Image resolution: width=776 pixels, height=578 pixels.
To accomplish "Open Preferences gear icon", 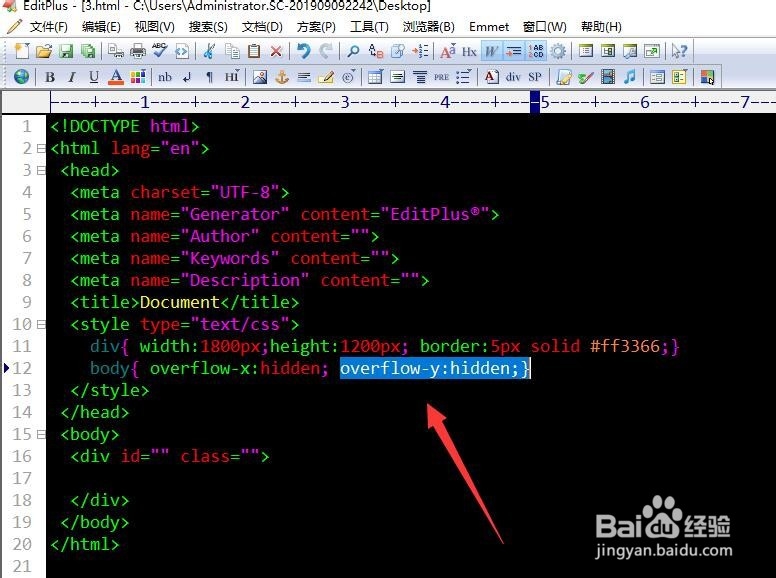I will coord(558,51).
